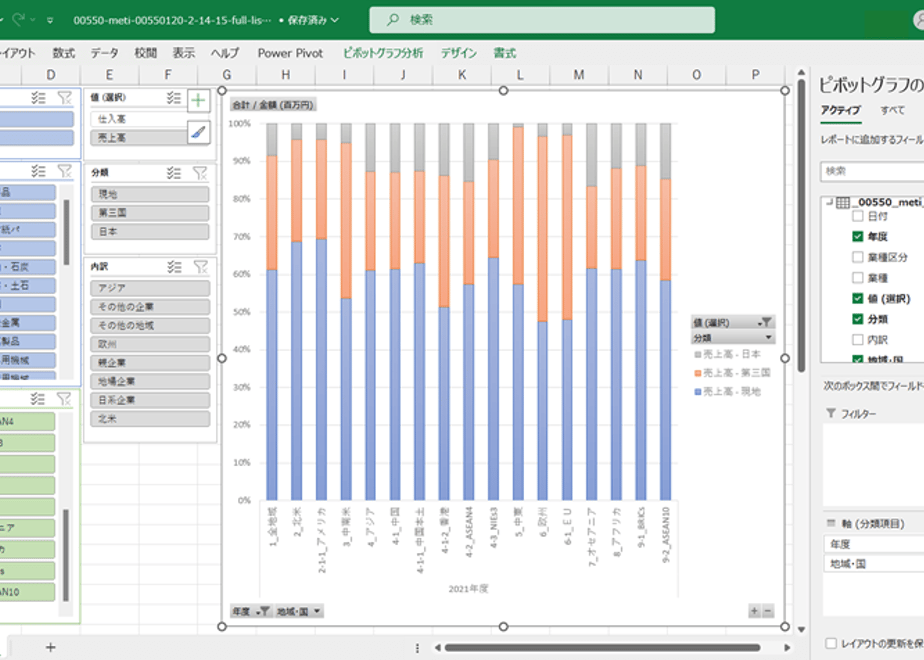The width and height of the screenshot is (924, 660).
Task: Add a new sheet with the plus button
Action: coord(51,648)
